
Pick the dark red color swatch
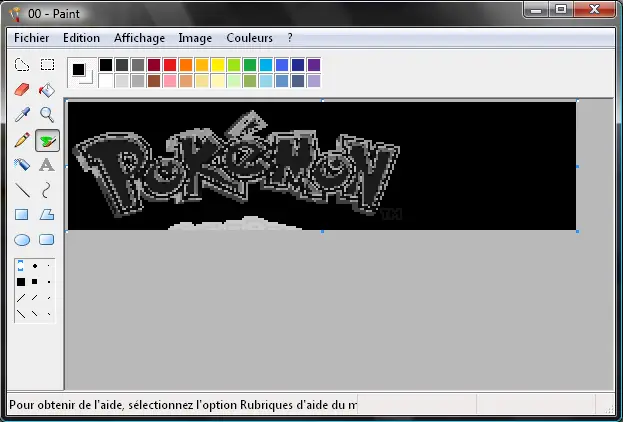coord(154,65)
